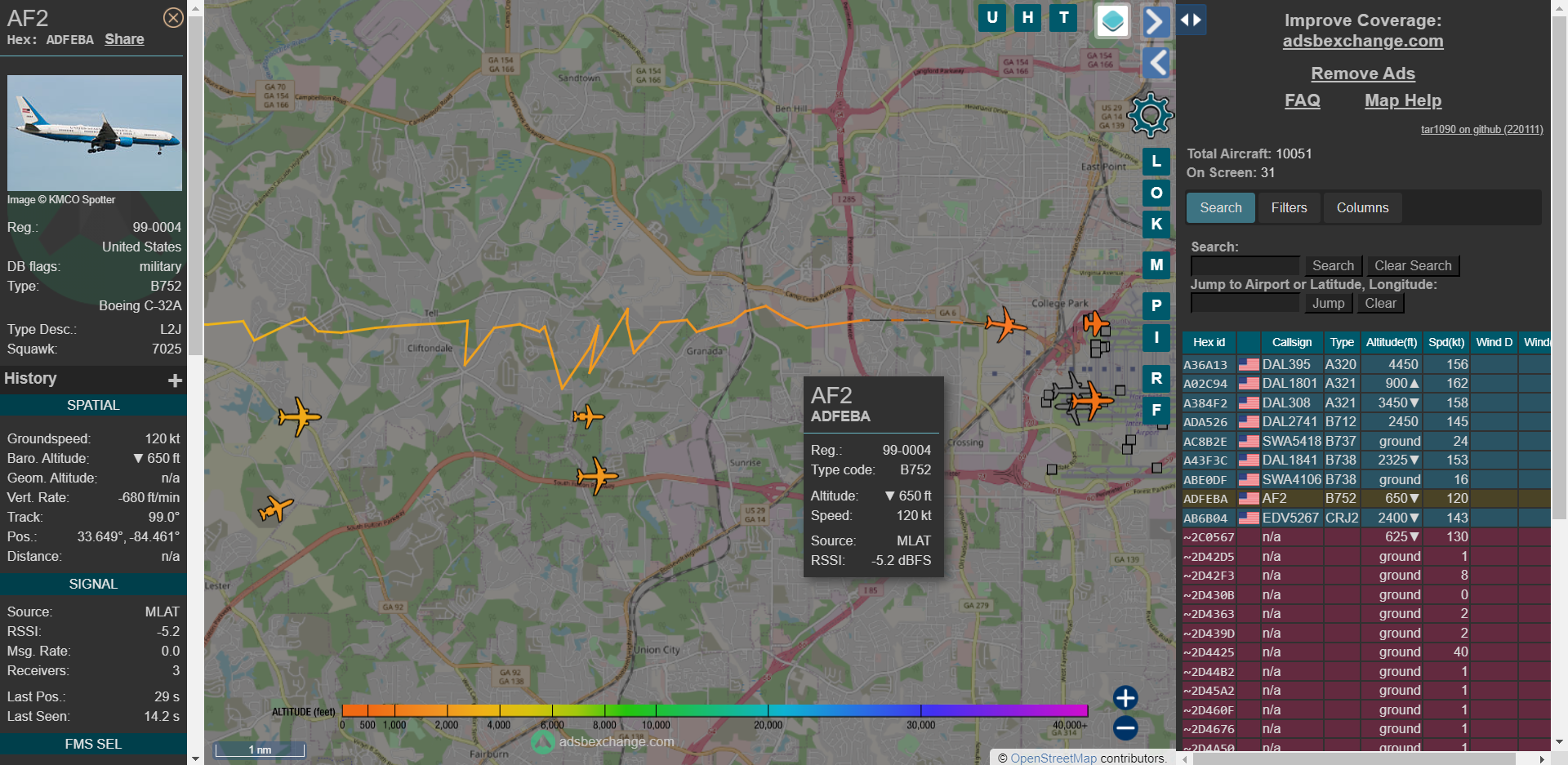Toggle the R map button
Viewport: 1568px width, 765px height.
coord(1156,378)
